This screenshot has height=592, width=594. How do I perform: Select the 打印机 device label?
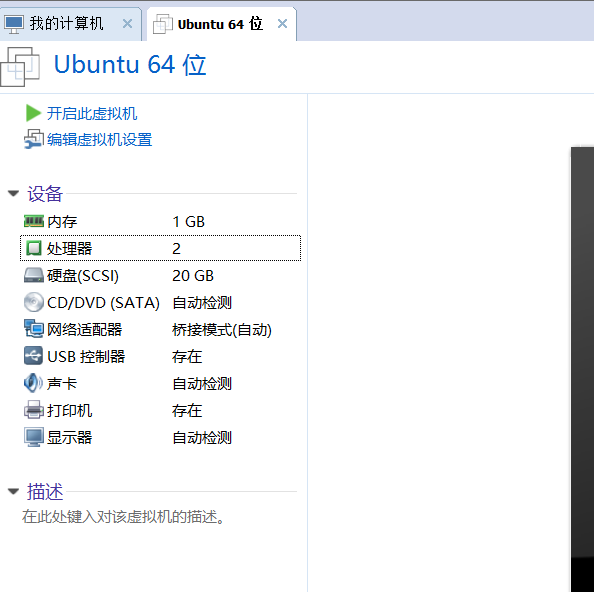point(70,411)
